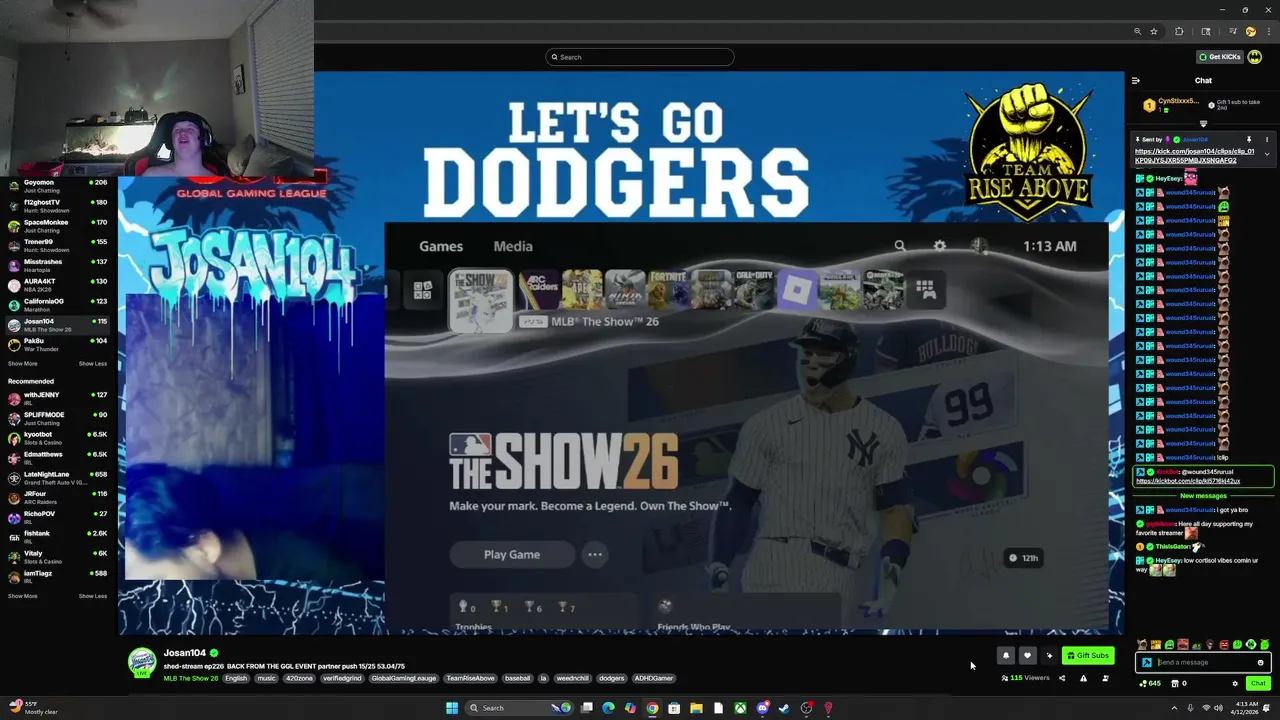1280x720 pixels.
Task: Collapse Recommended list with Show Less
Action: coord(93,596)
